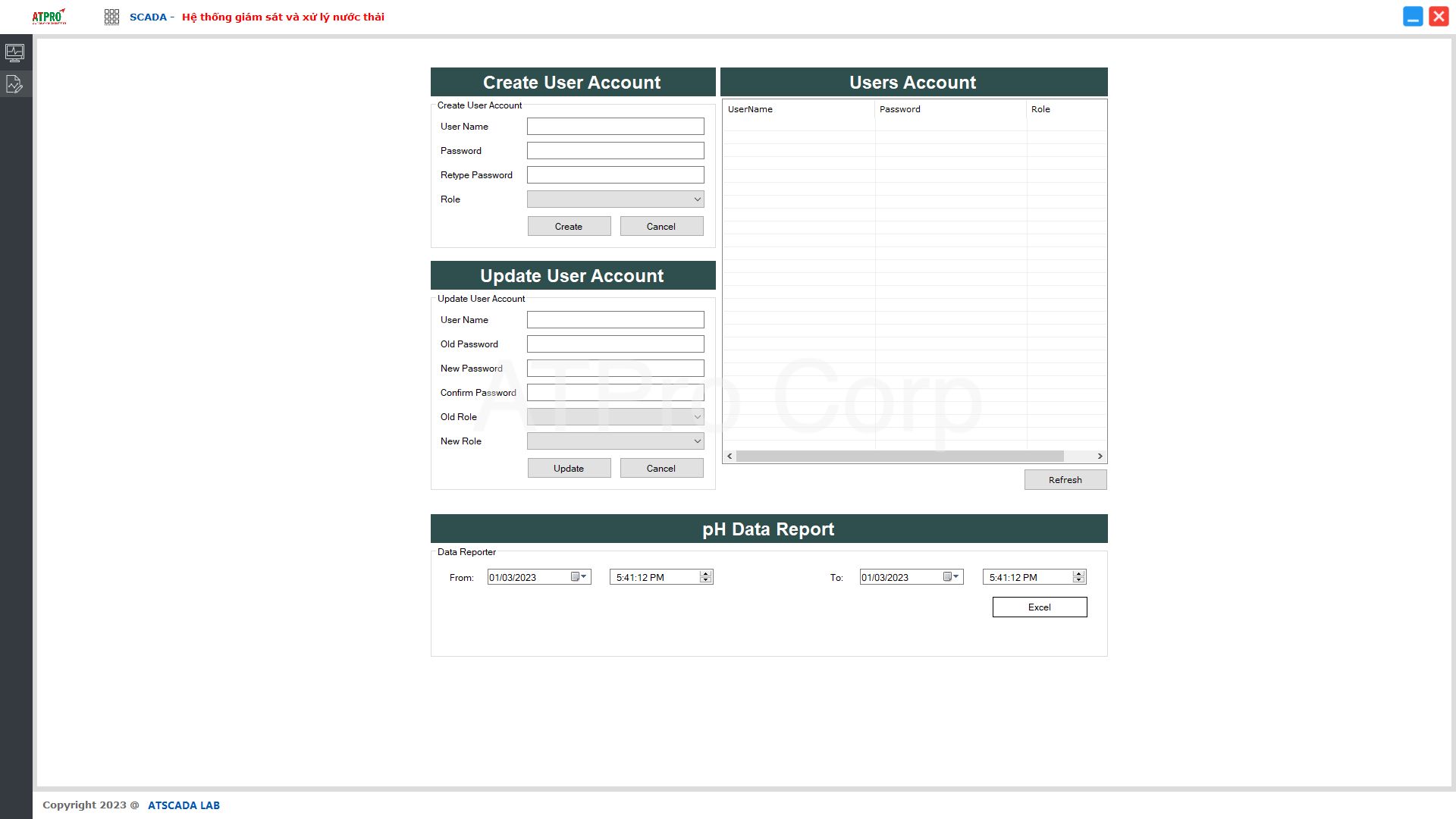
Task: Export pH data with Excel button
Action: [x=1039, y=607]
